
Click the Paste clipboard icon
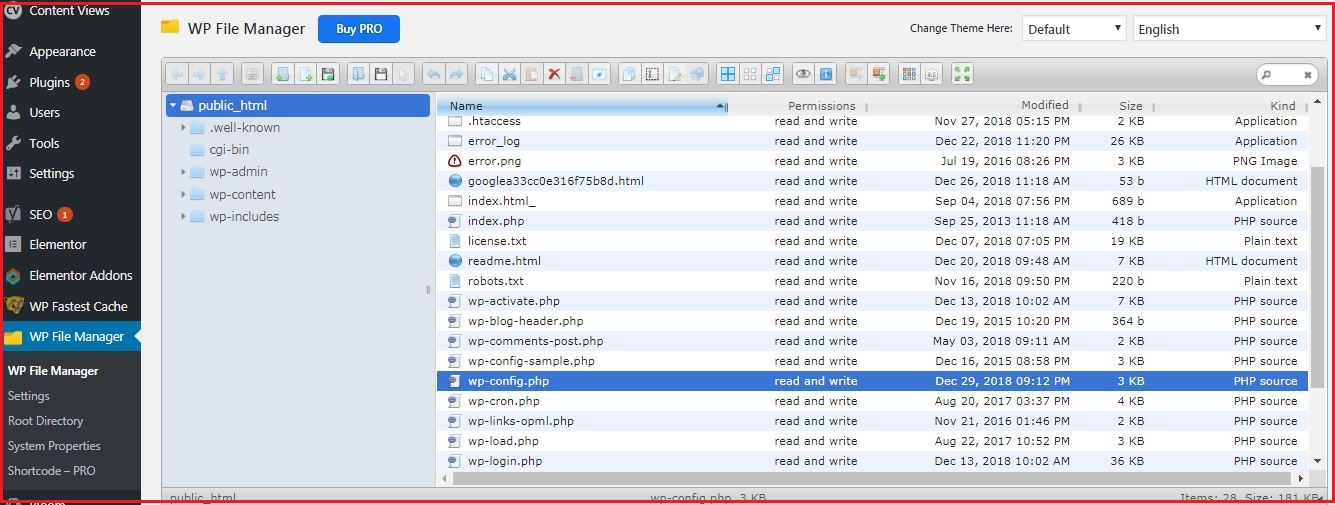[532, 74]
